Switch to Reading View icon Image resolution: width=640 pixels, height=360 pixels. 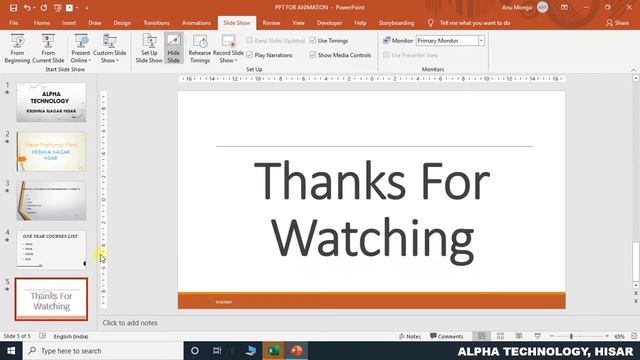click(x=519, y=336)
